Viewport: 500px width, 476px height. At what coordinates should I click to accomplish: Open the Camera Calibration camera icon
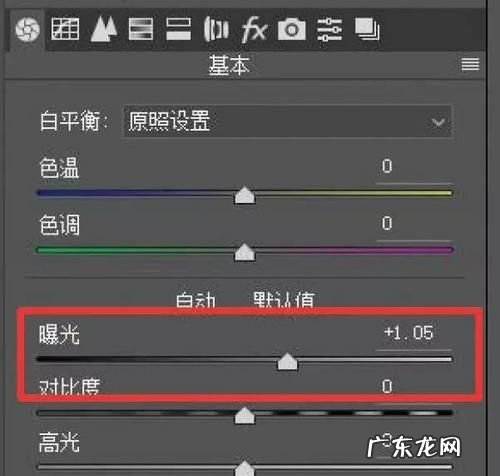(292, 29)
